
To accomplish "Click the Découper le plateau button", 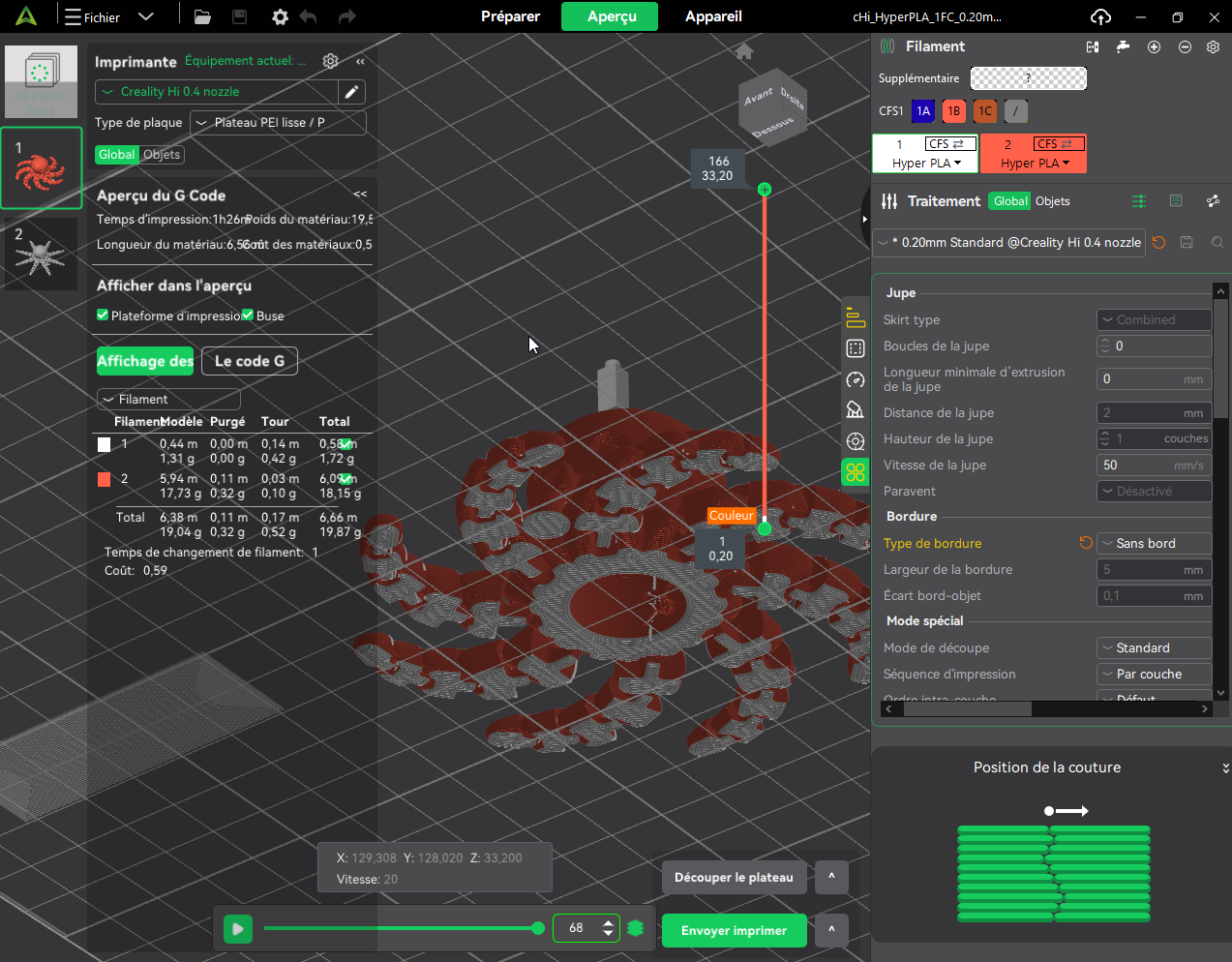I will pos(734,878).
